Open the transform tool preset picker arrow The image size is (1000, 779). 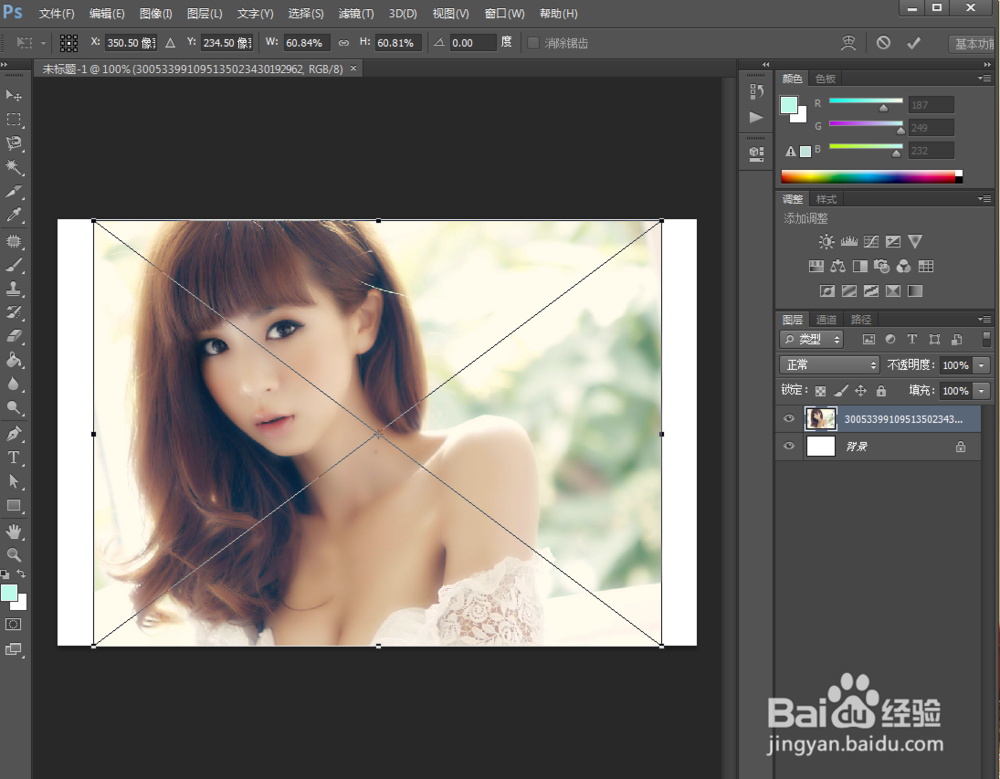(43, 43)
